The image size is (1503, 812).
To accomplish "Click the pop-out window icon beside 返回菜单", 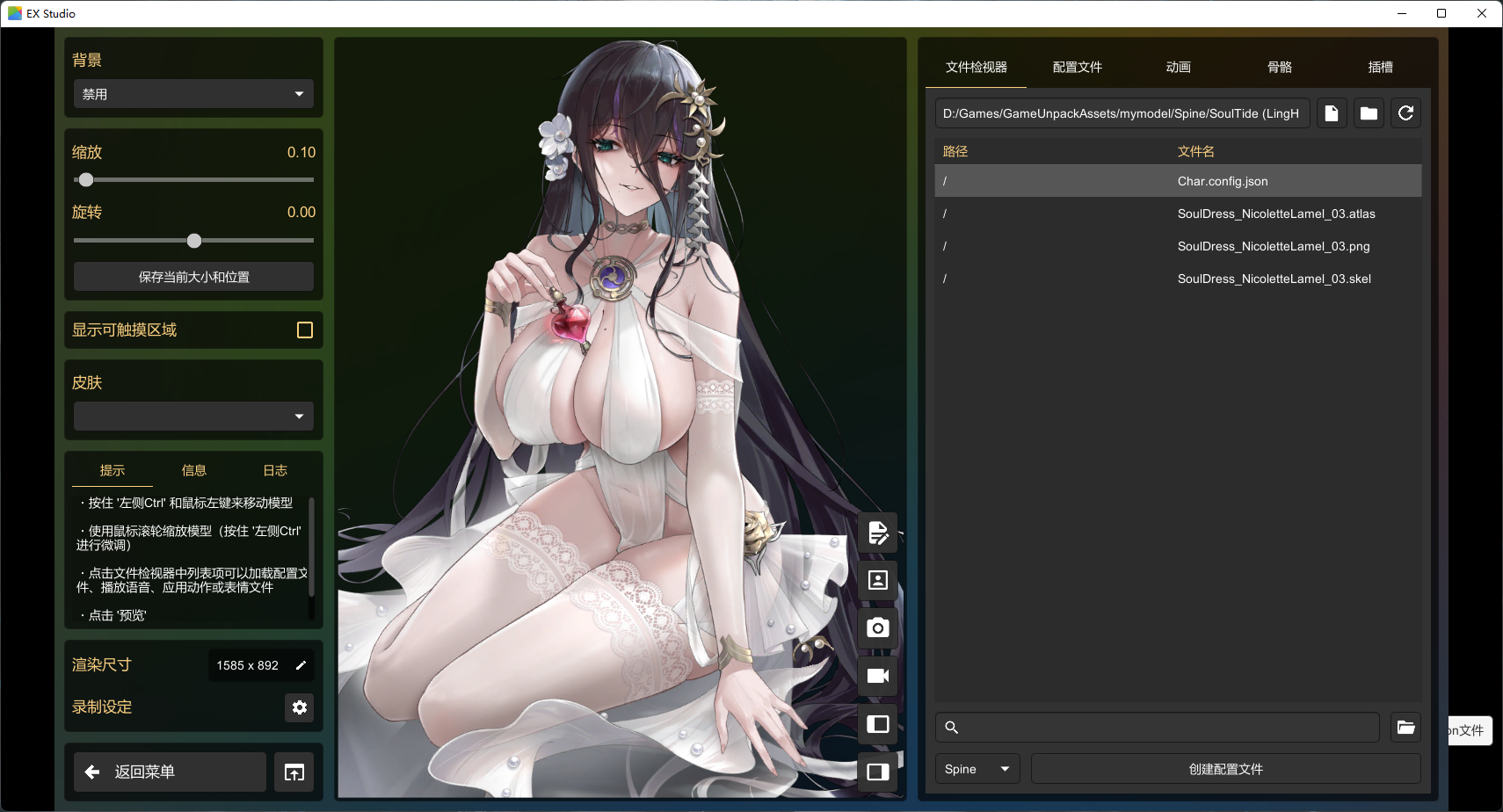I will coord(294,772).
